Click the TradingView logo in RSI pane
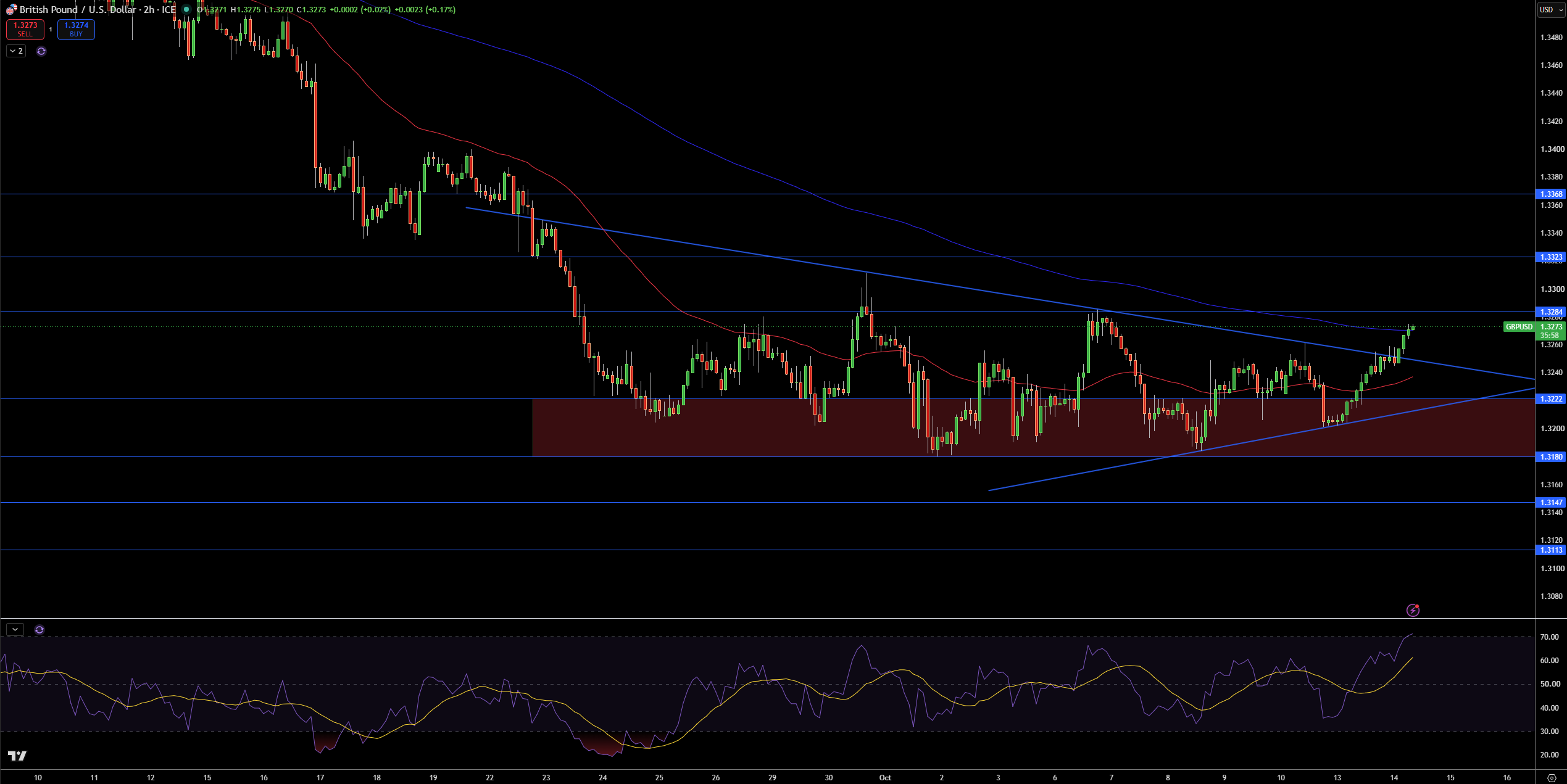This screenshot has height=784, width=1567. pos(17,756)
